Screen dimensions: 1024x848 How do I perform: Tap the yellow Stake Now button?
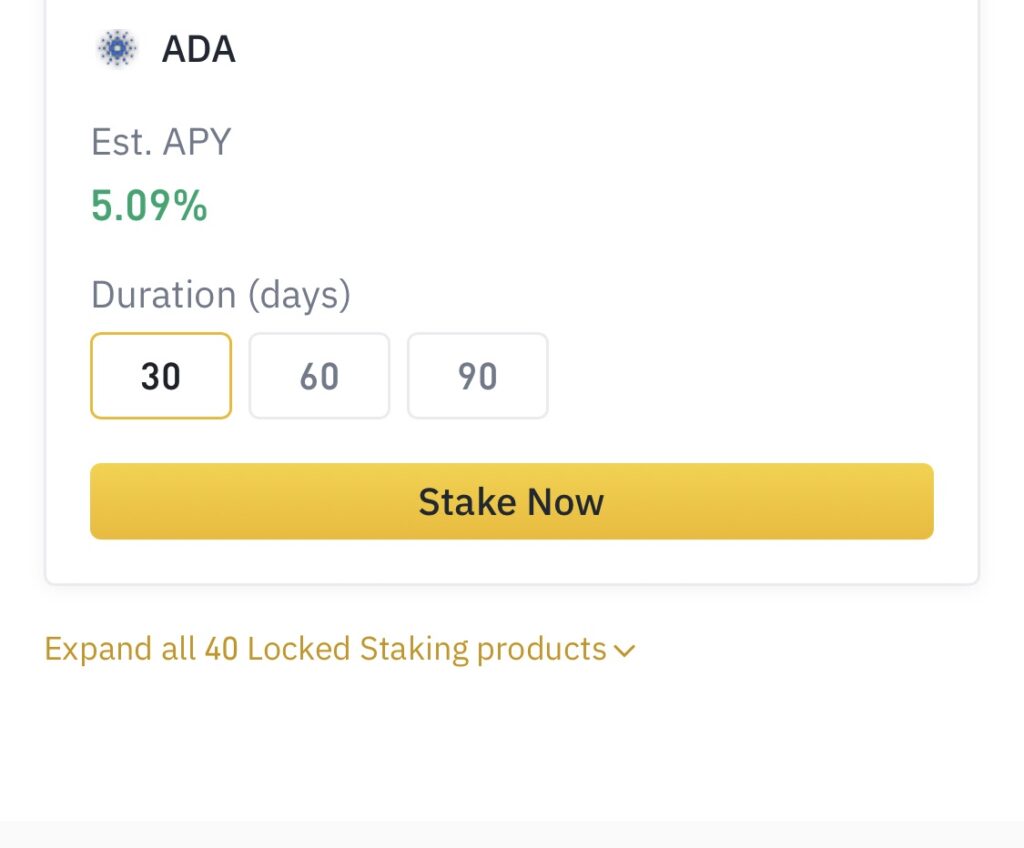511,501
